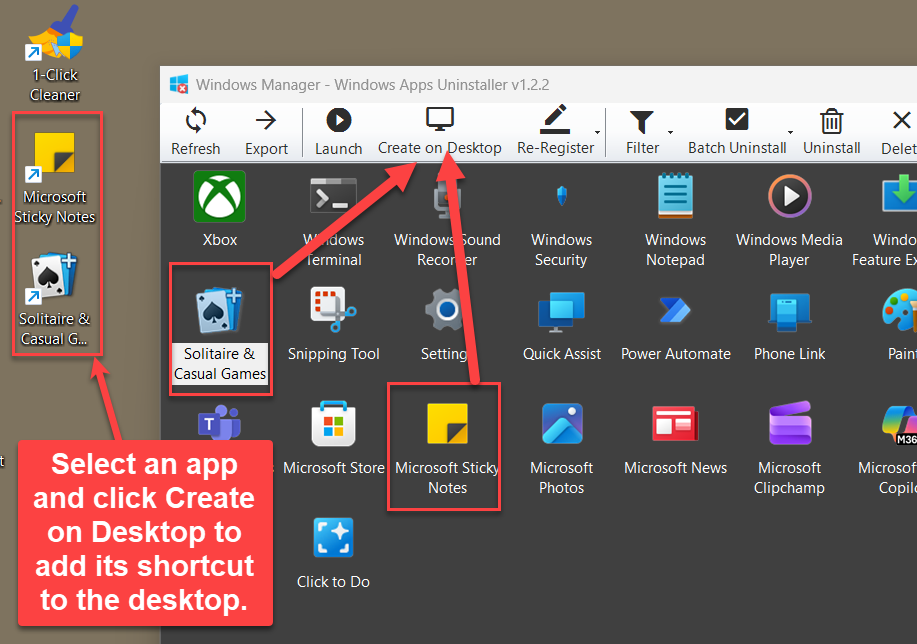Open the Re-Register dropdown arrow
Viewport: 917px width, 644px height.
pyautogui.click(x=598, y=132)
